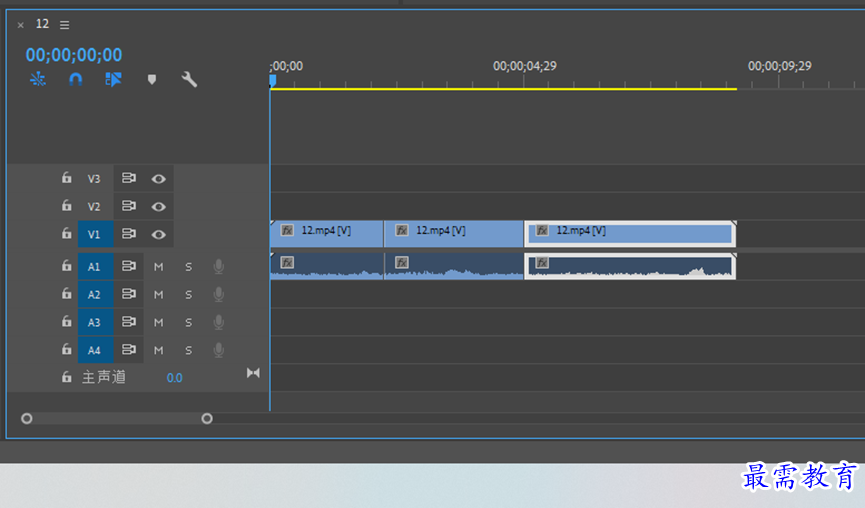Toggle sync lock on V2 track
The height and width of the screenshot is (508, 865).
tap(129, 205)
